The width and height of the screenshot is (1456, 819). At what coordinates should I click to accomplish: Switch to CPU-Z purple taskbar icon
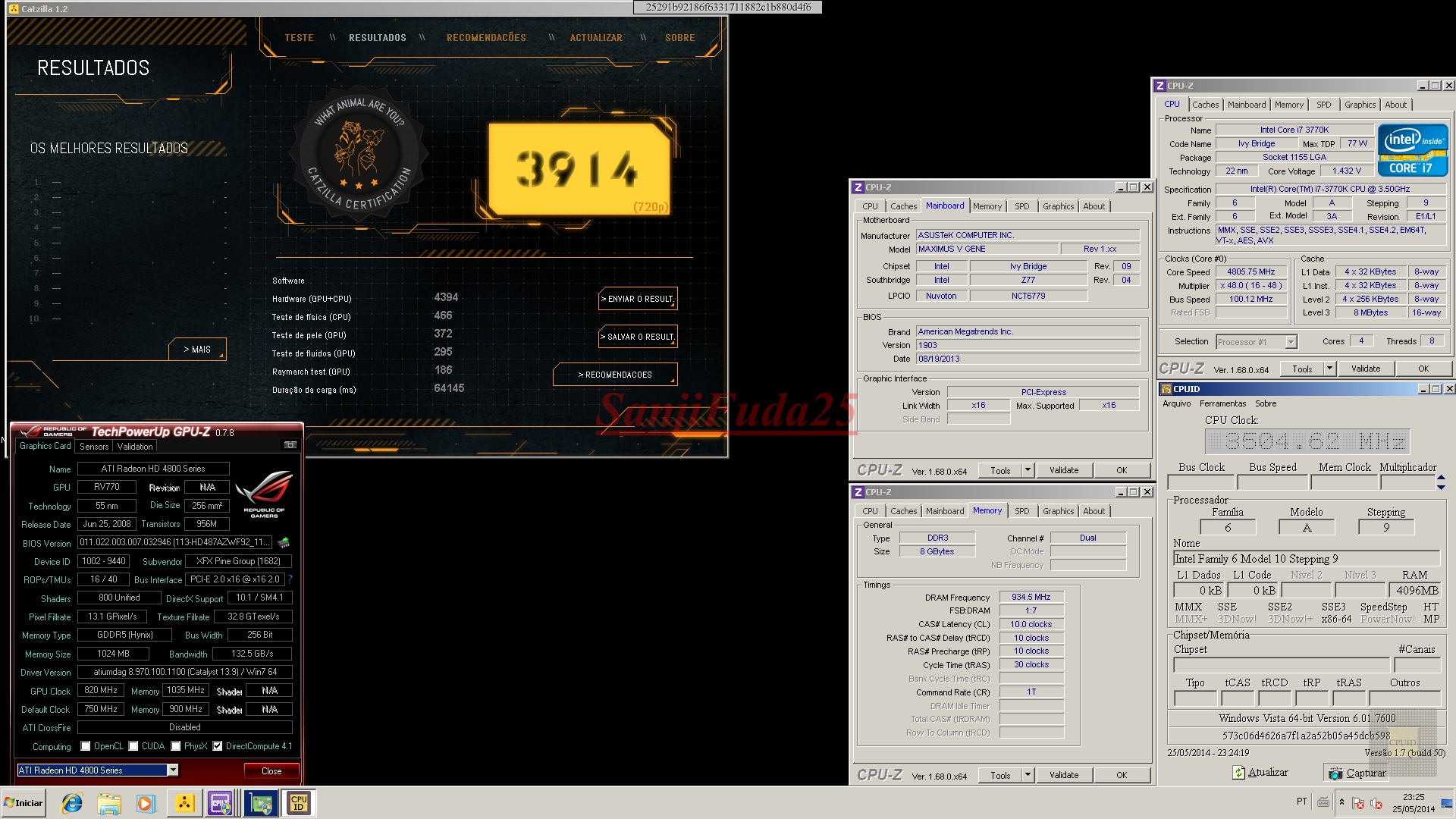click(x=221, y=803)
